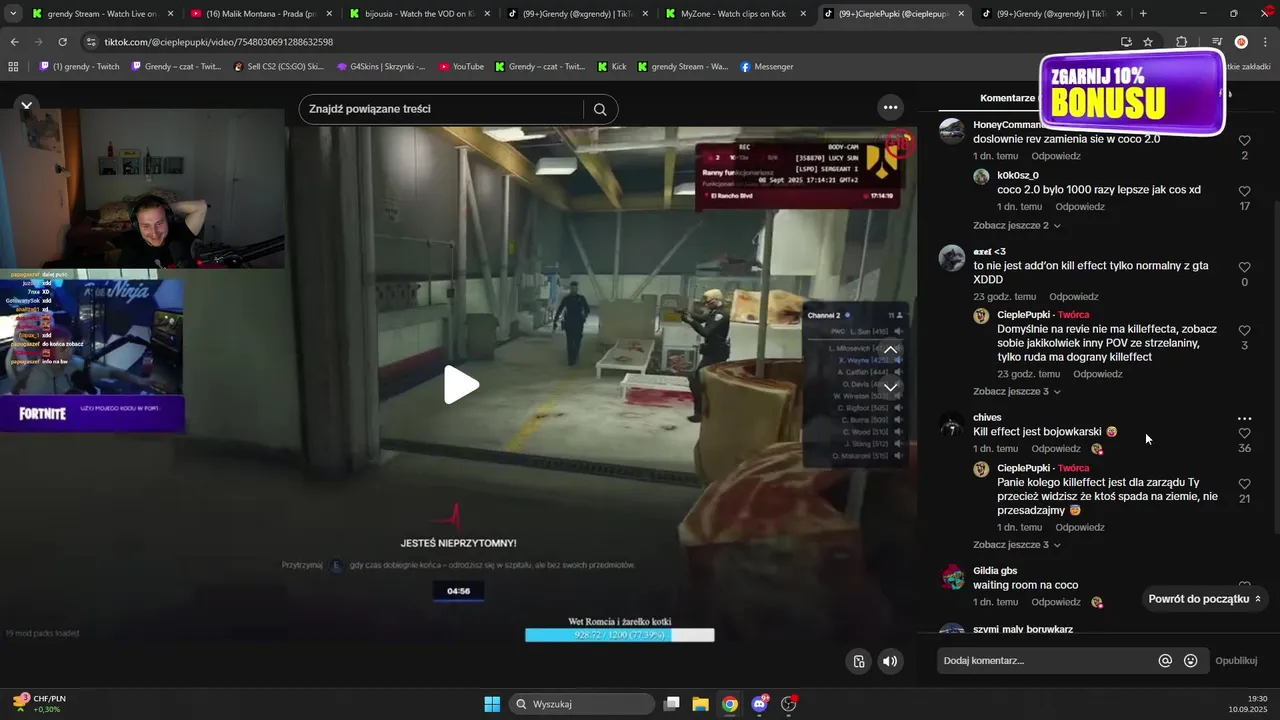Click the Wyszukaj taskbar search box
This screenshot has height=720, width=1280.
582,704
